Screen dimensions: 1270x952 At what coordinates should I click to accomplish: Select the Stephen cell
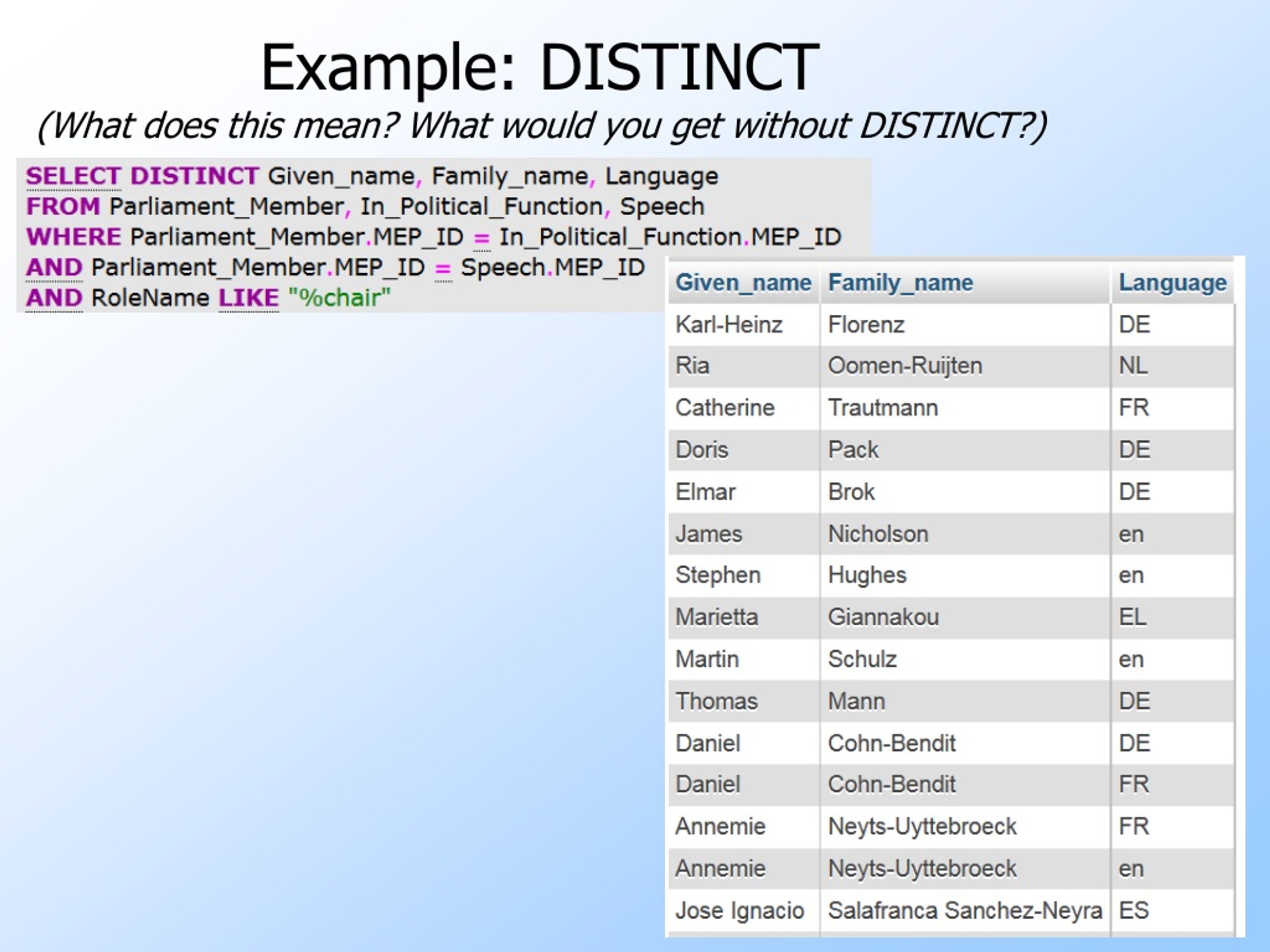pos(744,576)
